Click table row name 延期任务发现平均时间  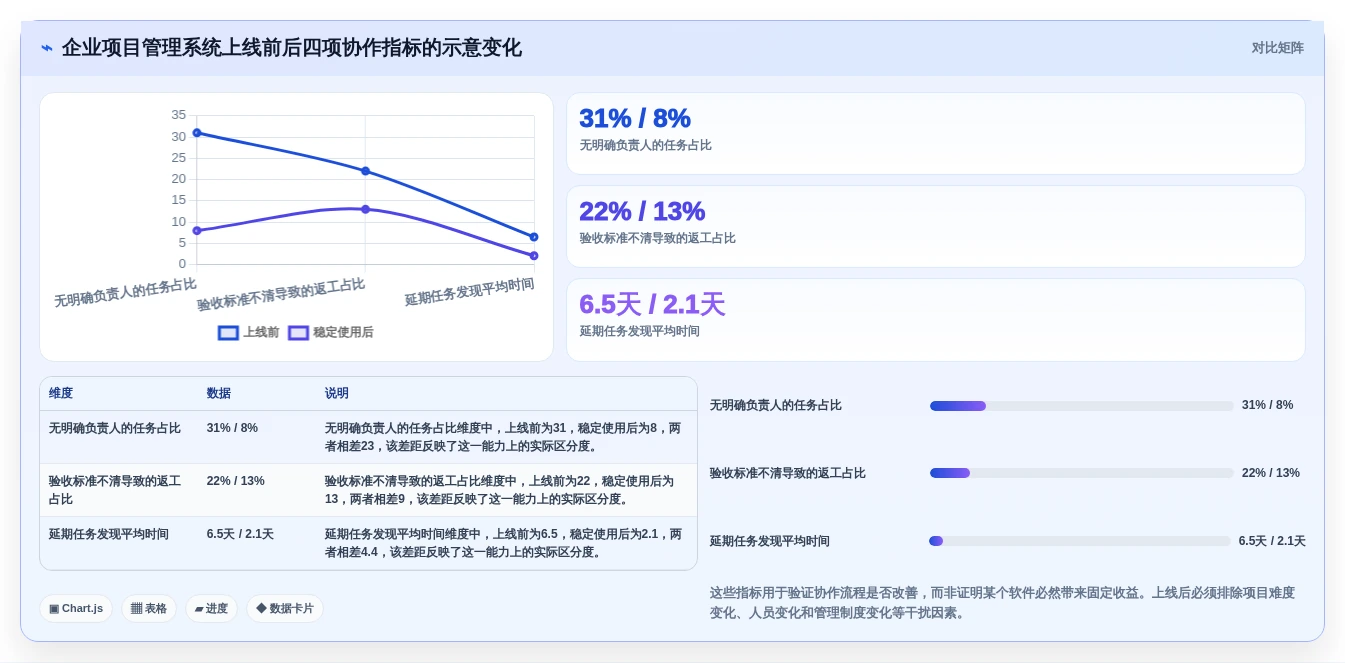(109, 534)
